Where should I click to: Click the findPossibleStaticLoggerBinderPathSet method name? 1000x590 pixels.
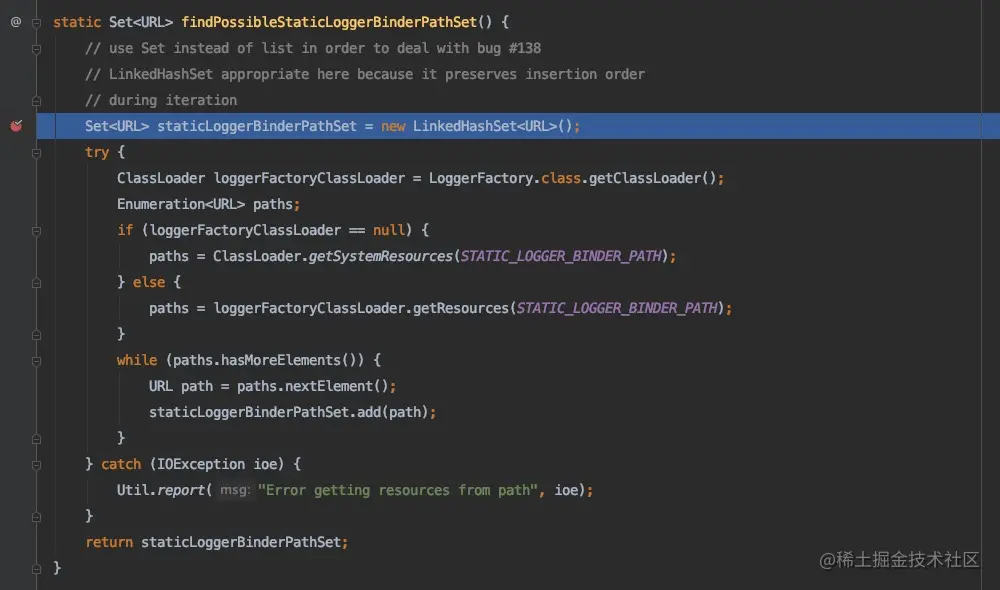(329, 22)
